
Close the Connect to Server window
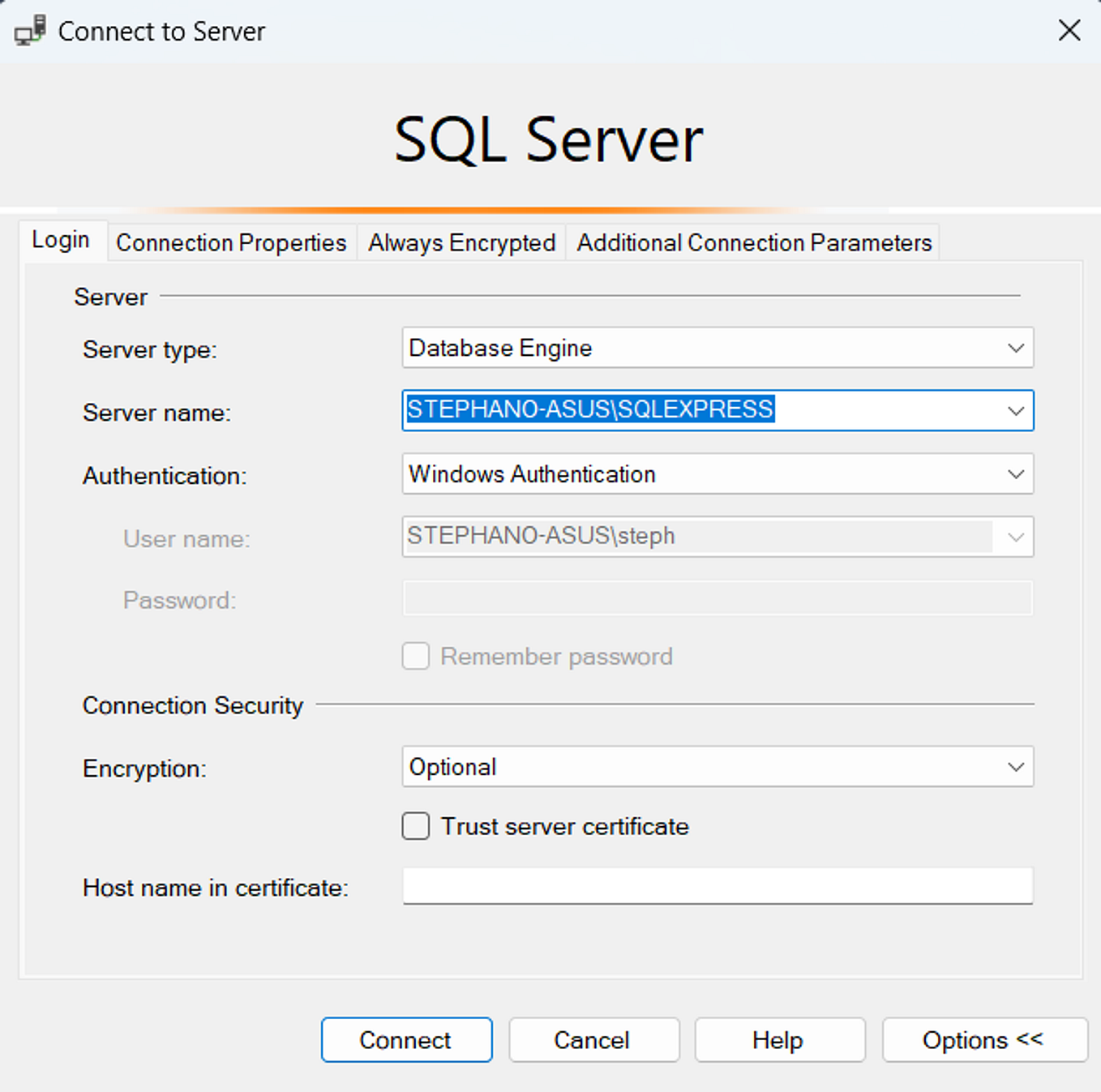point(1069,30)
